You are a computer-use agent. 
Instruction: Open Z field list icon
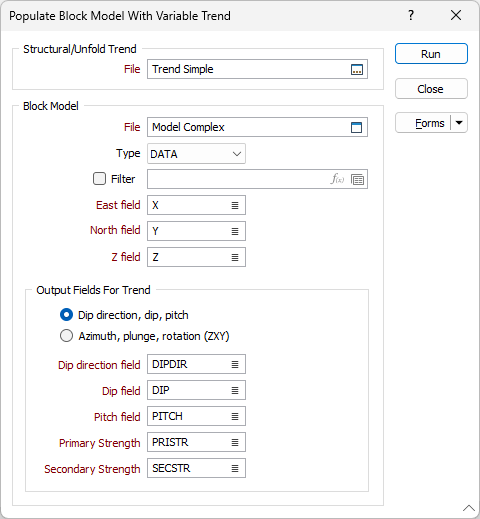point(235,257)
